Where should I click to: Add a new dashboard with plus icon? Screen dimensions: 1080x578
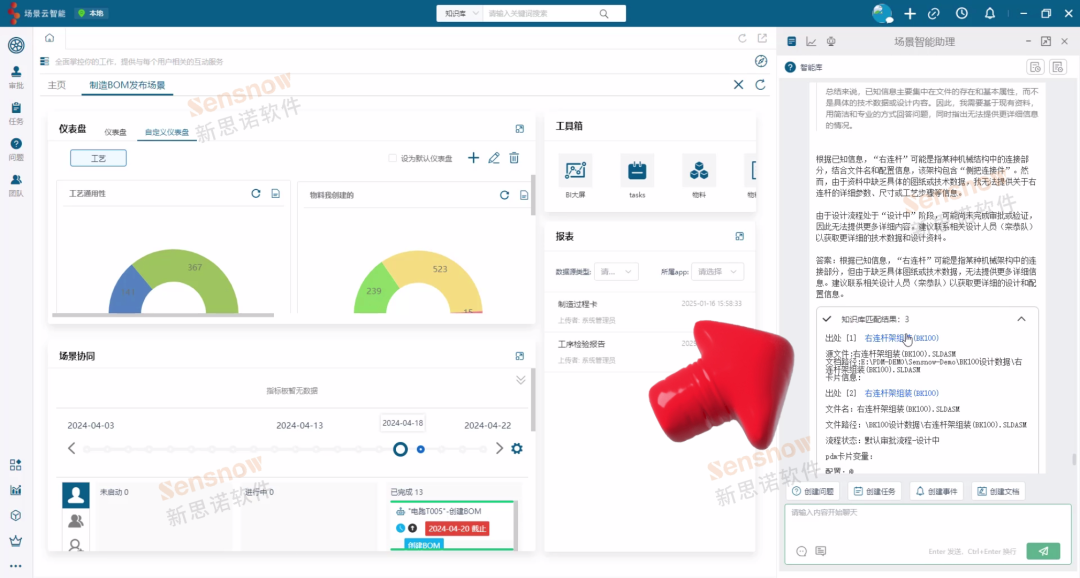tap(474, 158)
